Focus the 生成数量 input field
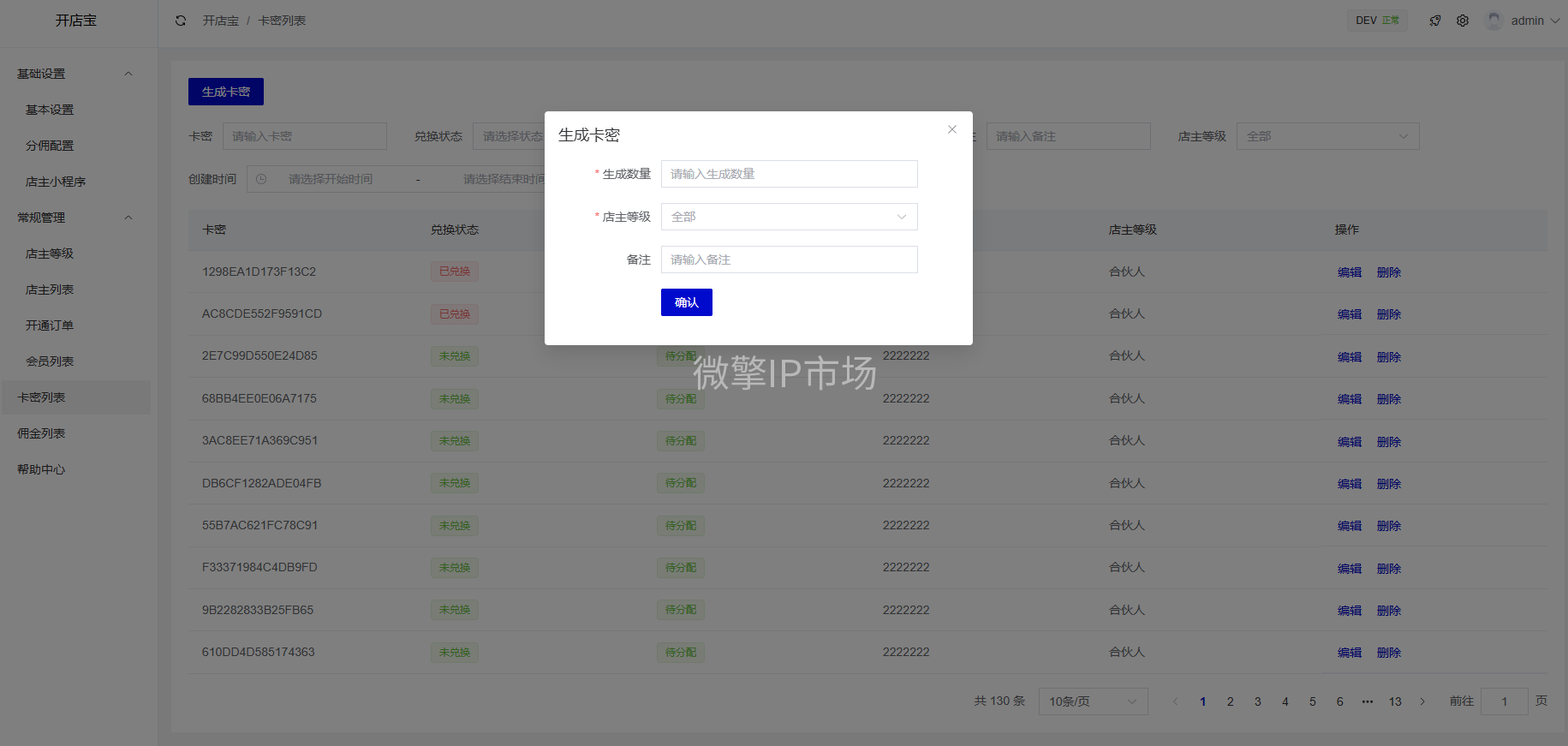This screenshot has height=746, width=1568. [x=789, y=174]
